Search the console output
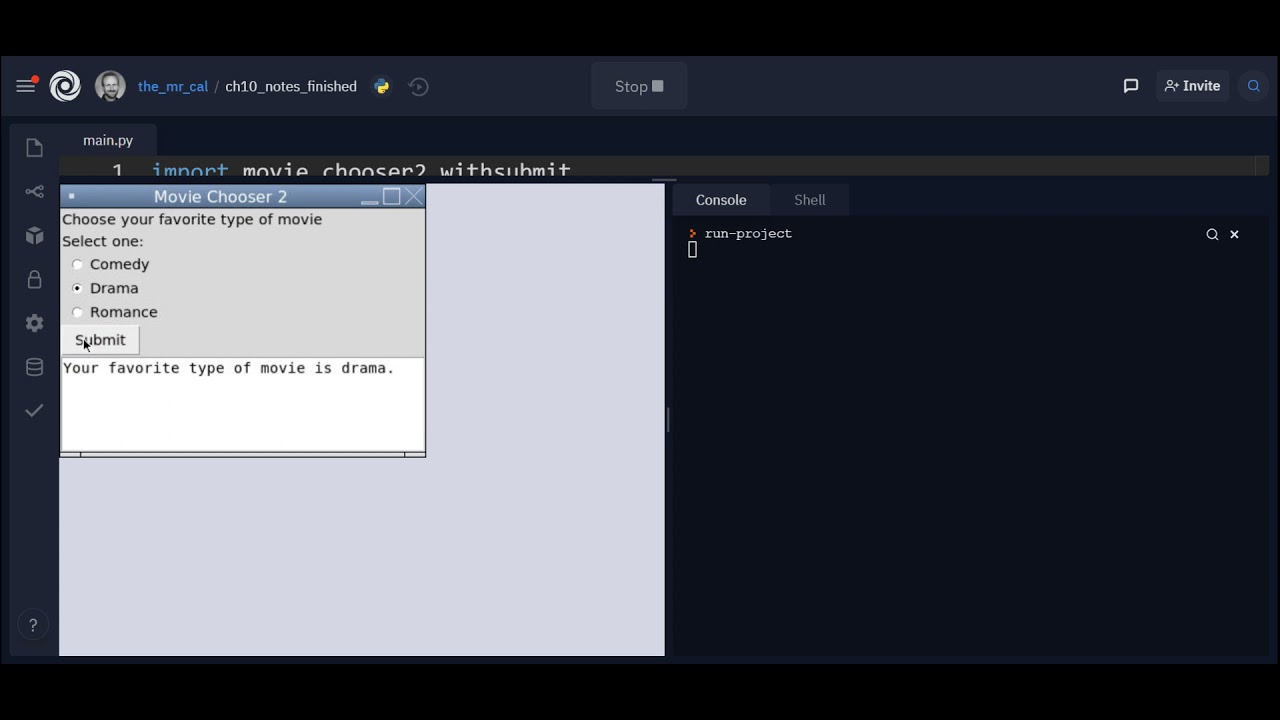1280x720 pixels. [x=1212, y=234]
